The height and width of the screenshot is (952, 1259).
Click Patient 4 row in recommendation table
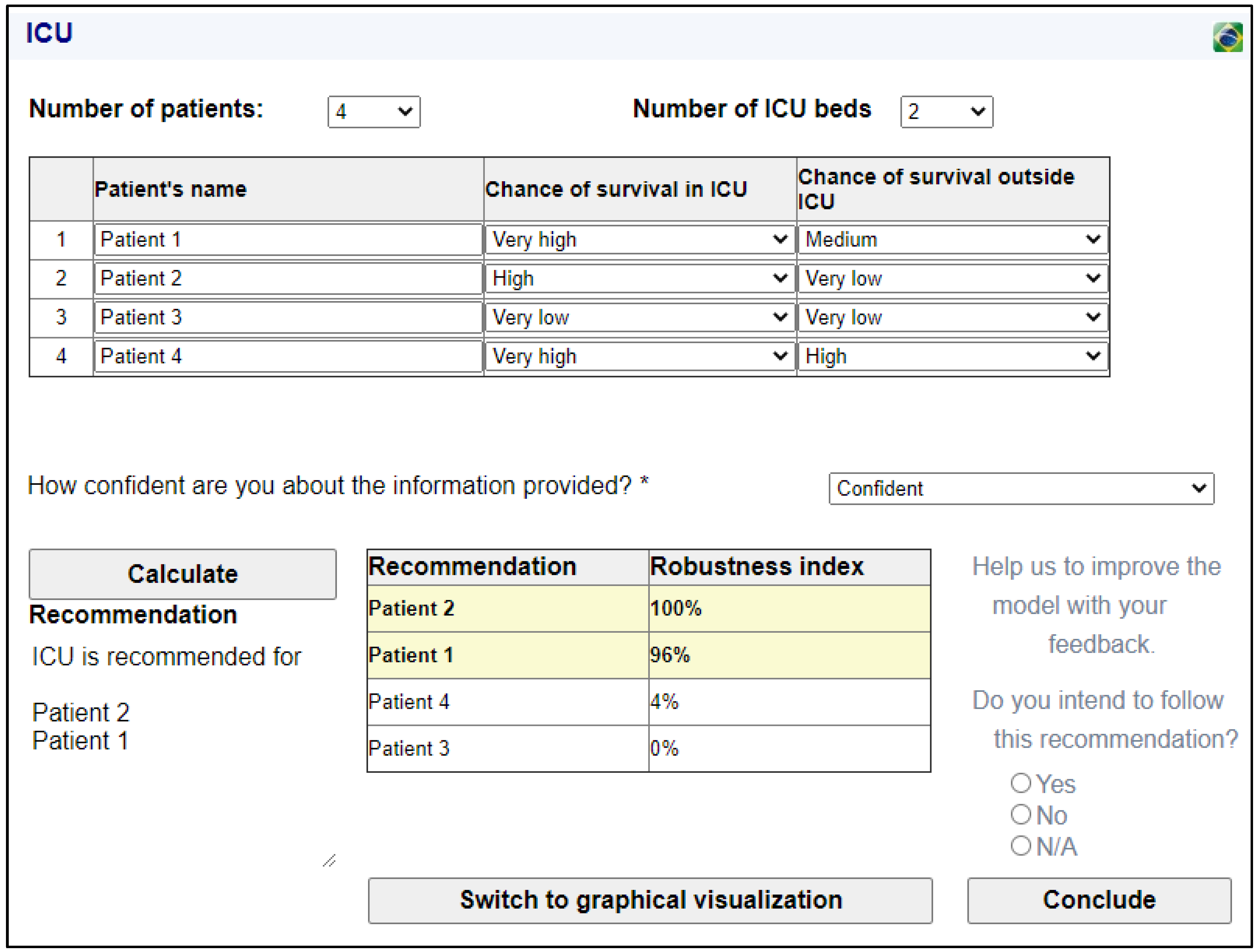(649, 702)
